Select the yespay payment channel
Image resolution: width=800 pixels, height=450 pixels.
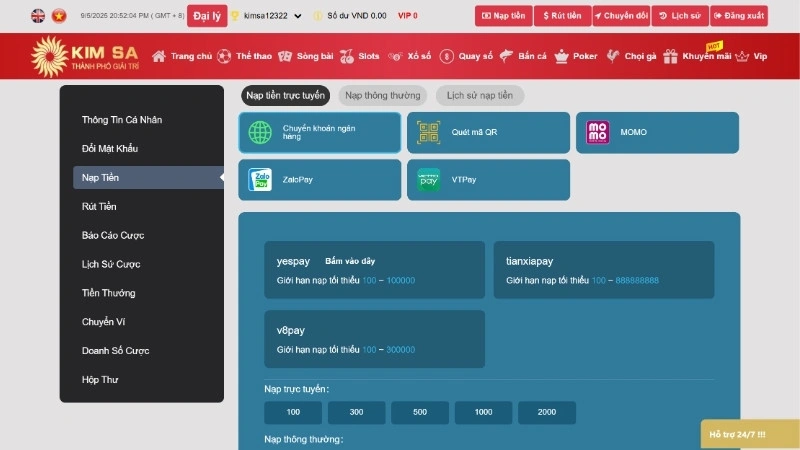point(374,270)
